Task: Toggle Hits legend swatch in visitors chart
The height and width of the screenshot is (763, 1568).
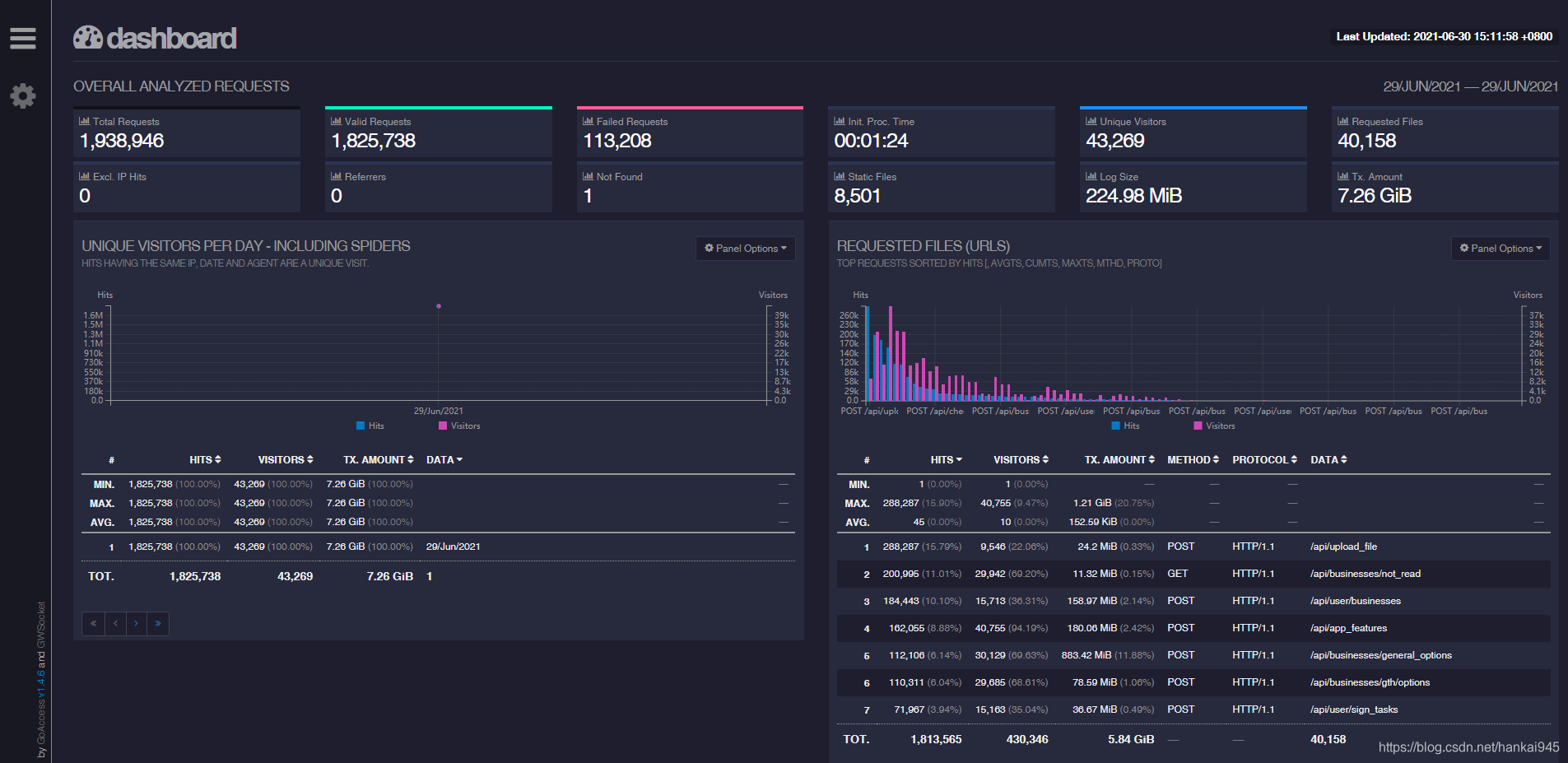Action: (x=361, y=426)
